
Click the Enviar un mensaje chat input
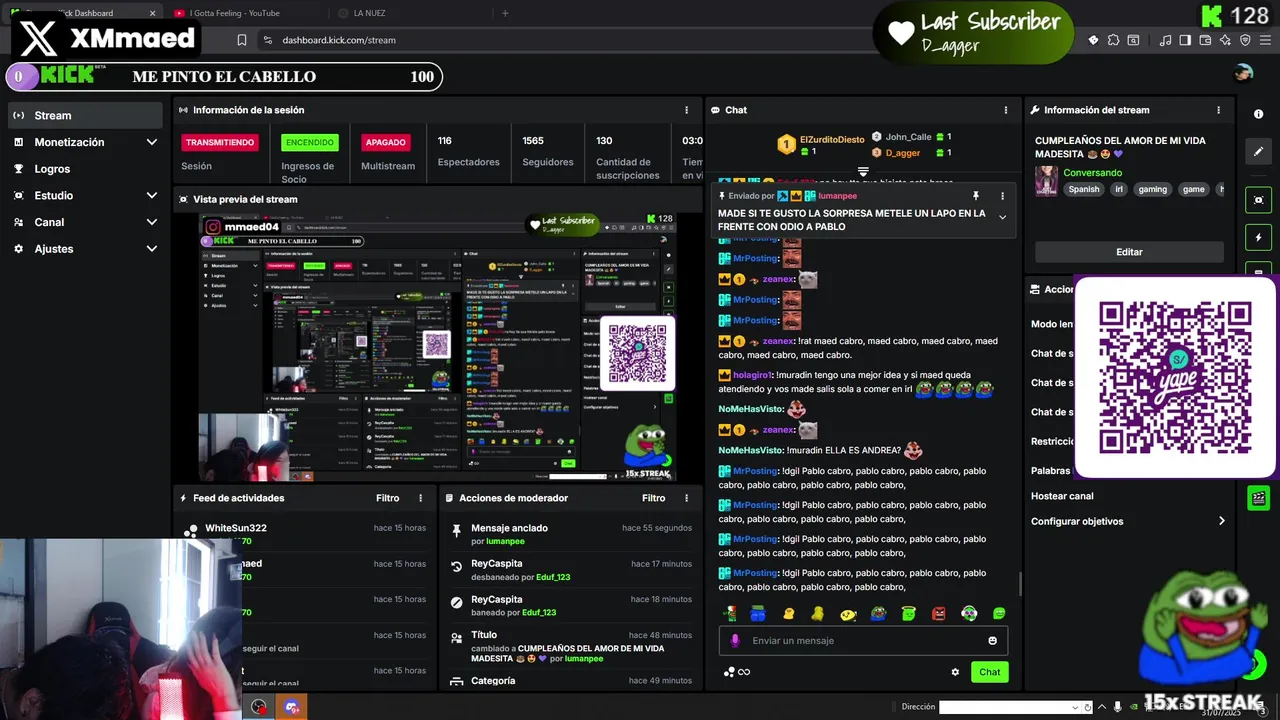click(862, 641)
